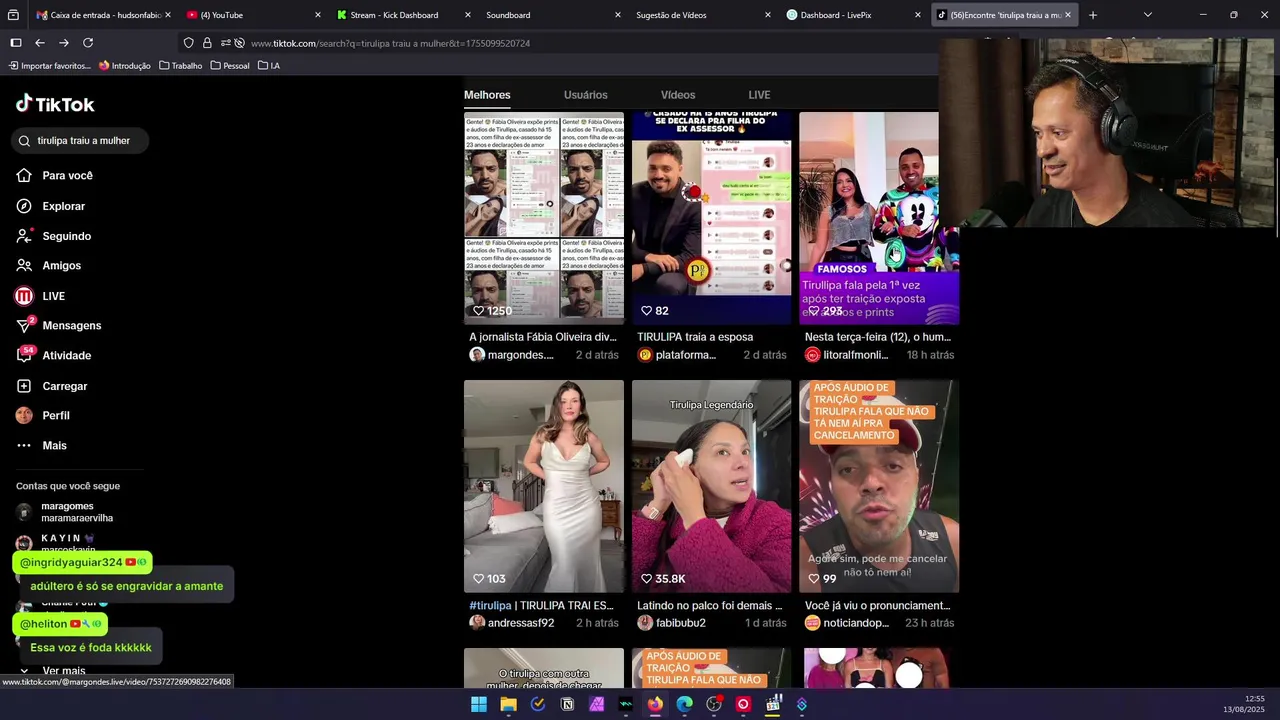The height and width of the screenshot is (720, 1280).
Task: Open the Windows Start menu
Action: click(479, 704)
